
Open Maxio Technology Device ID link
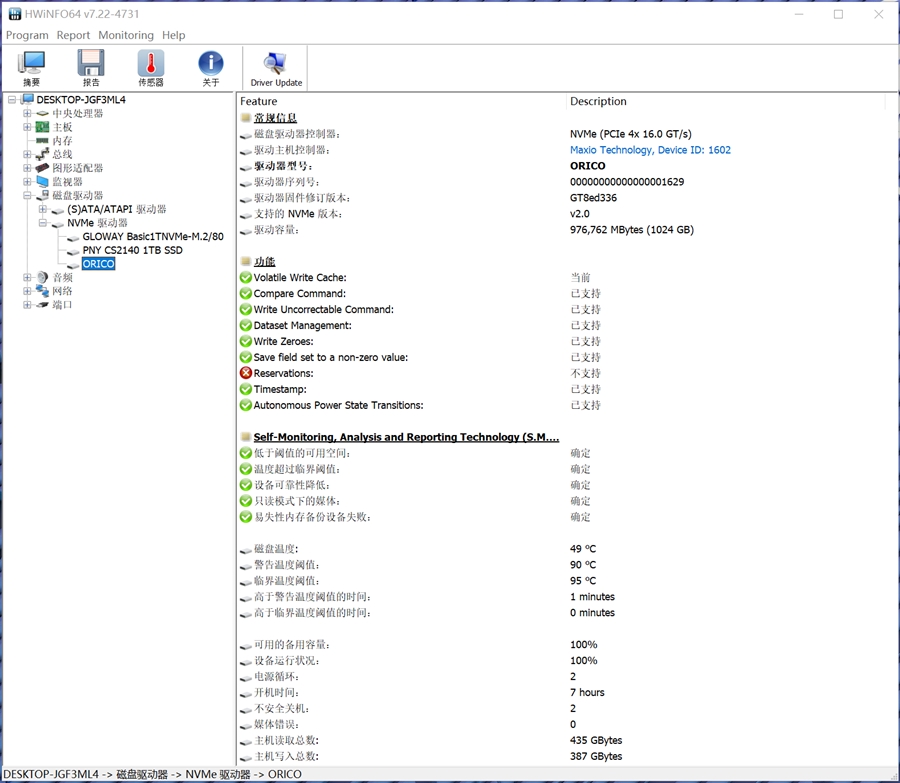click(650, 150)
